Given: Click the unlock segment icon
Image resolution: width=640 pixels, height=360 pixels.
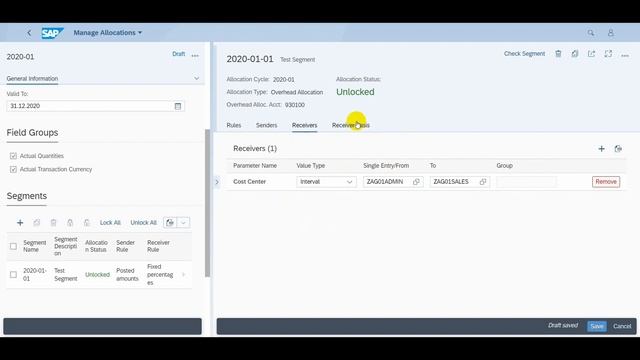Looking at the screenshot, I should pyautogui.click(x=87, y=222).
